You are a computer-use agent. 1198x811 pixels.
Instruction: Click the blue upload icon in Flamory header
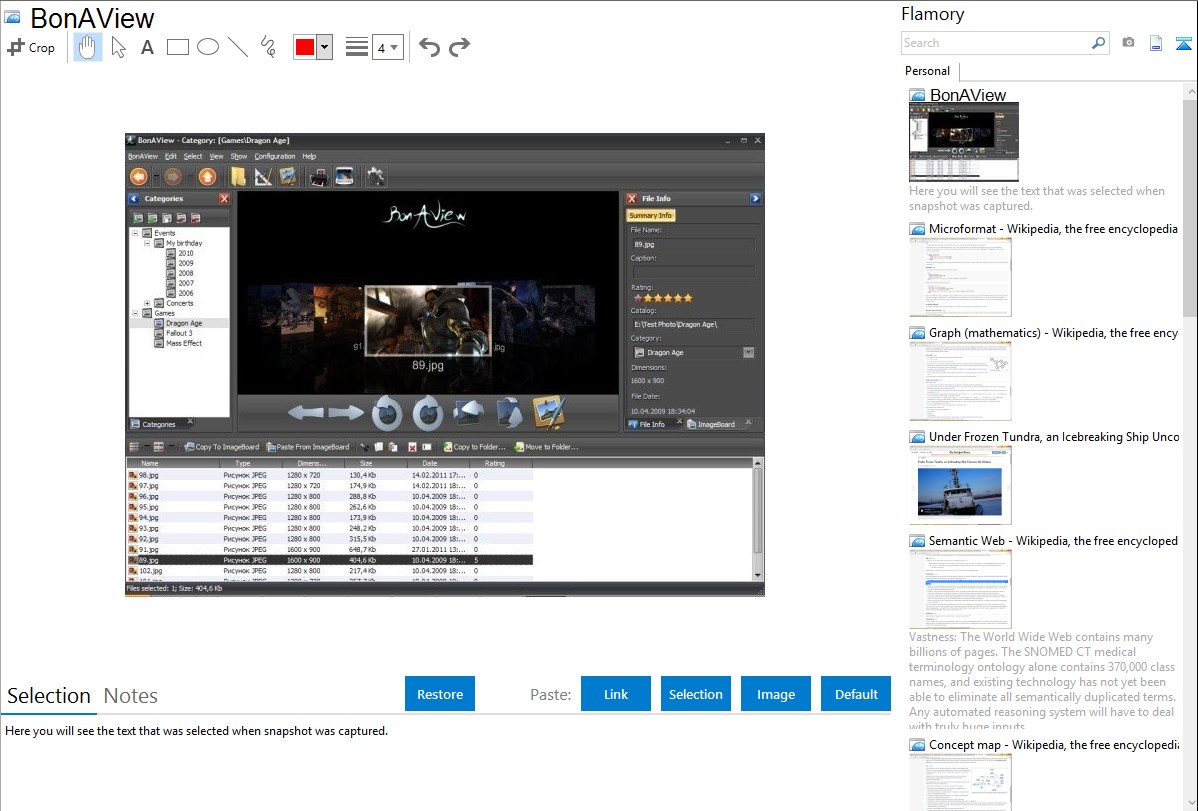coord(1183,43)
